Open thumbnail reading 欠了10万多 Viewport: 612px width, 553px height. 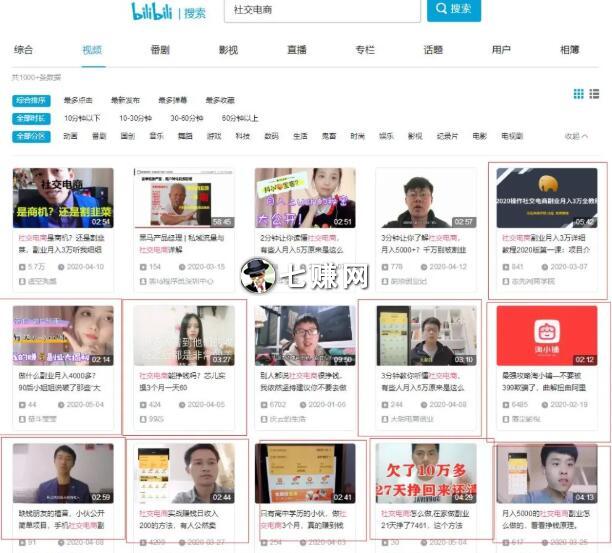[x=426, y=473]
